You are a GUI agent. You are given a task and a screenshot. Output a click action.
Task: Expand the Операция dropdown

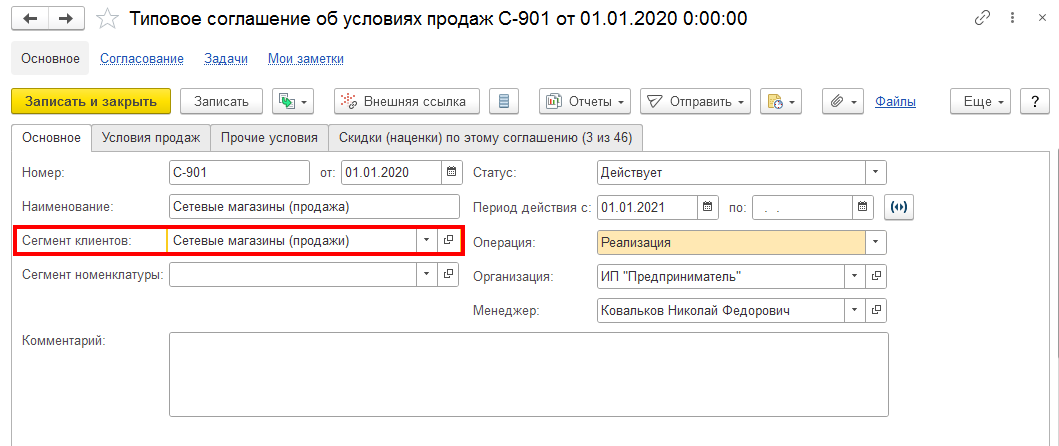click(876, 242)
